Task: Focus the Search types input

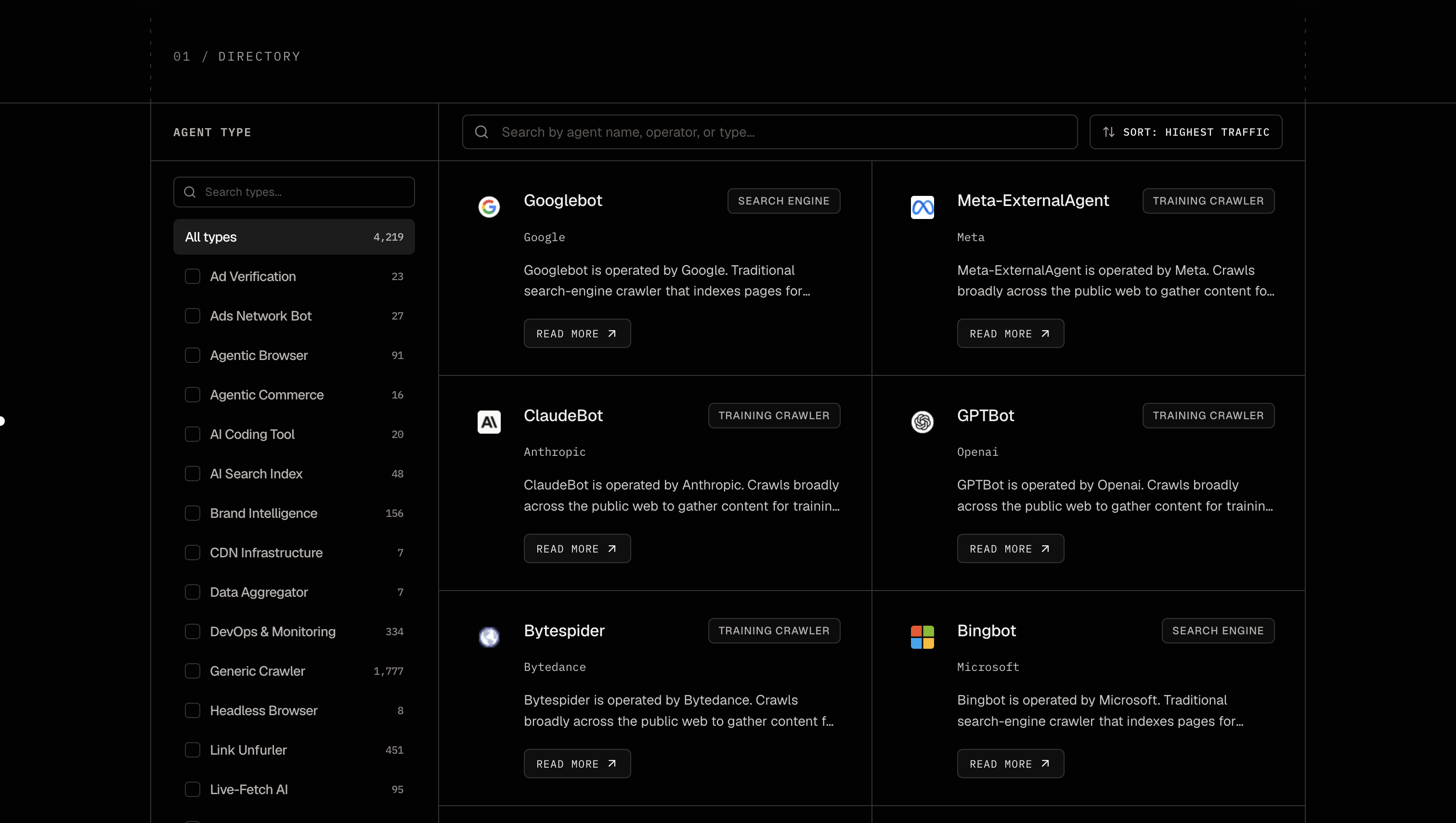Action: (293, 192)
